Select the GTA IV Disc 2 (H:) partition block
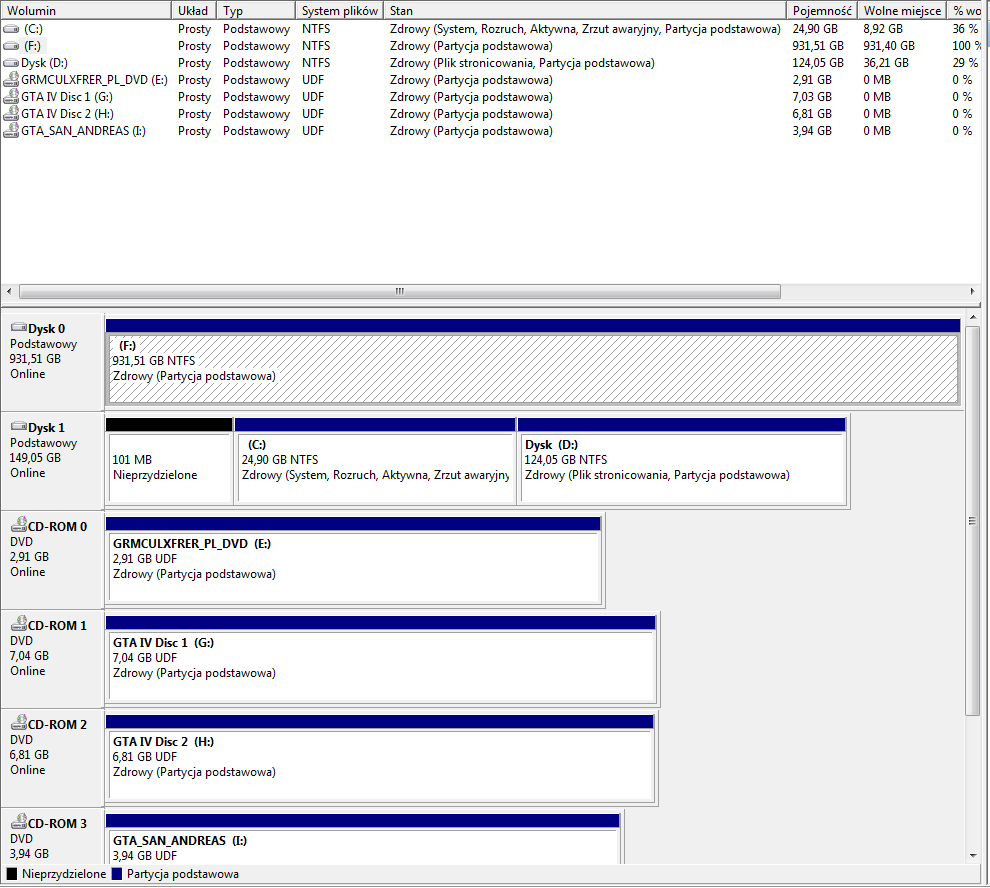Viewport: 990px width, 888px height. 379,758
